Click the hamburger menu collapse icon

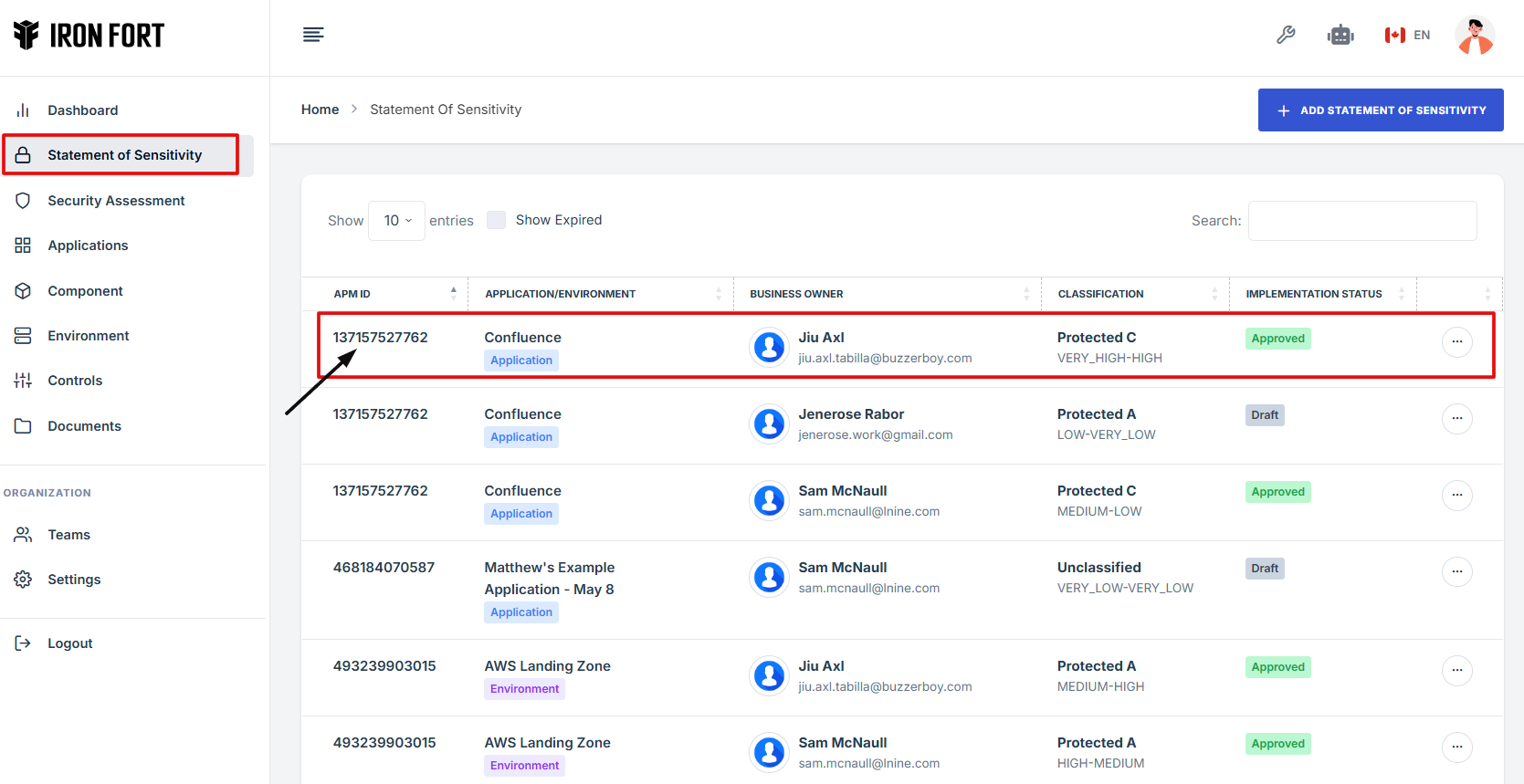click(x=313, y=35)
